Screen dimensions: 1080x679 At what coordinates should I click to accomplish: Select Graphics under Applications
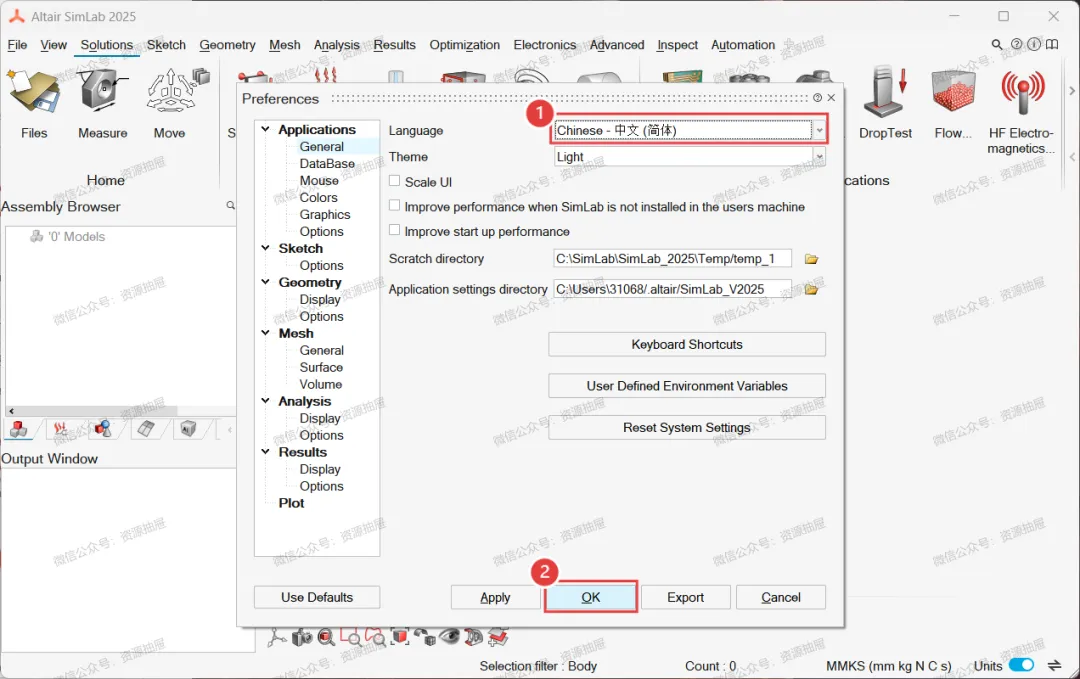click(x=325, y=214)
